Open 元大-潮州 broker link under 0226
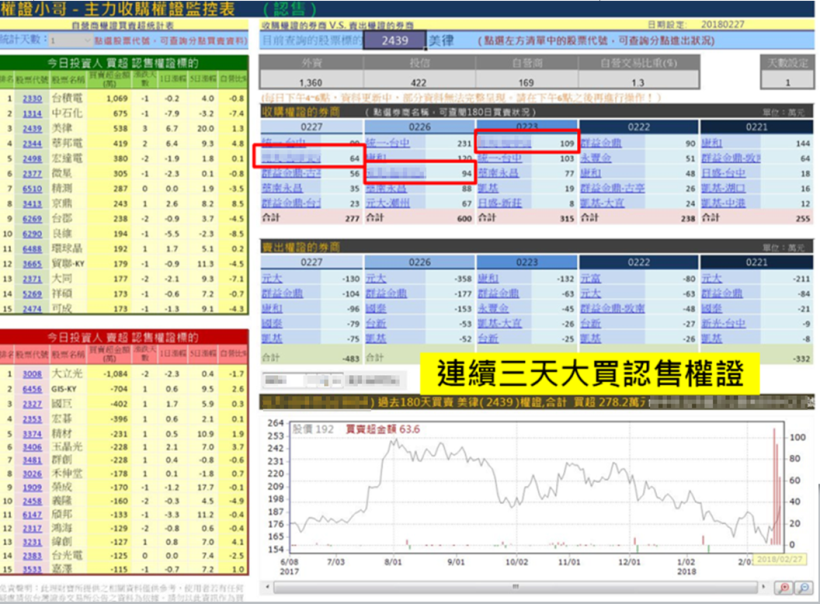This screenshot has height=604, width=820. click(388, 203)
